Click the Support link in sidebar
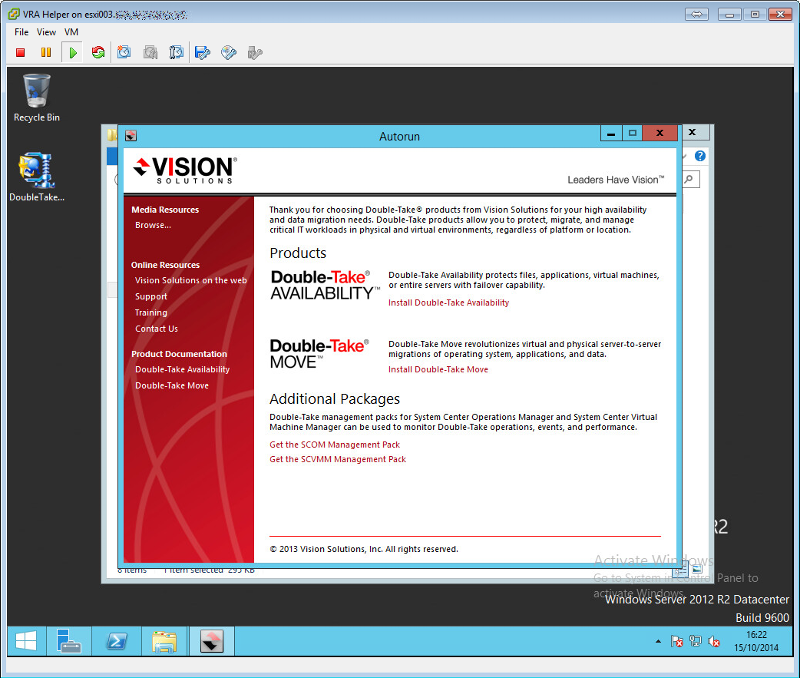Image resolution: width=800 pixels, height=678 pixels. (151, 296)
